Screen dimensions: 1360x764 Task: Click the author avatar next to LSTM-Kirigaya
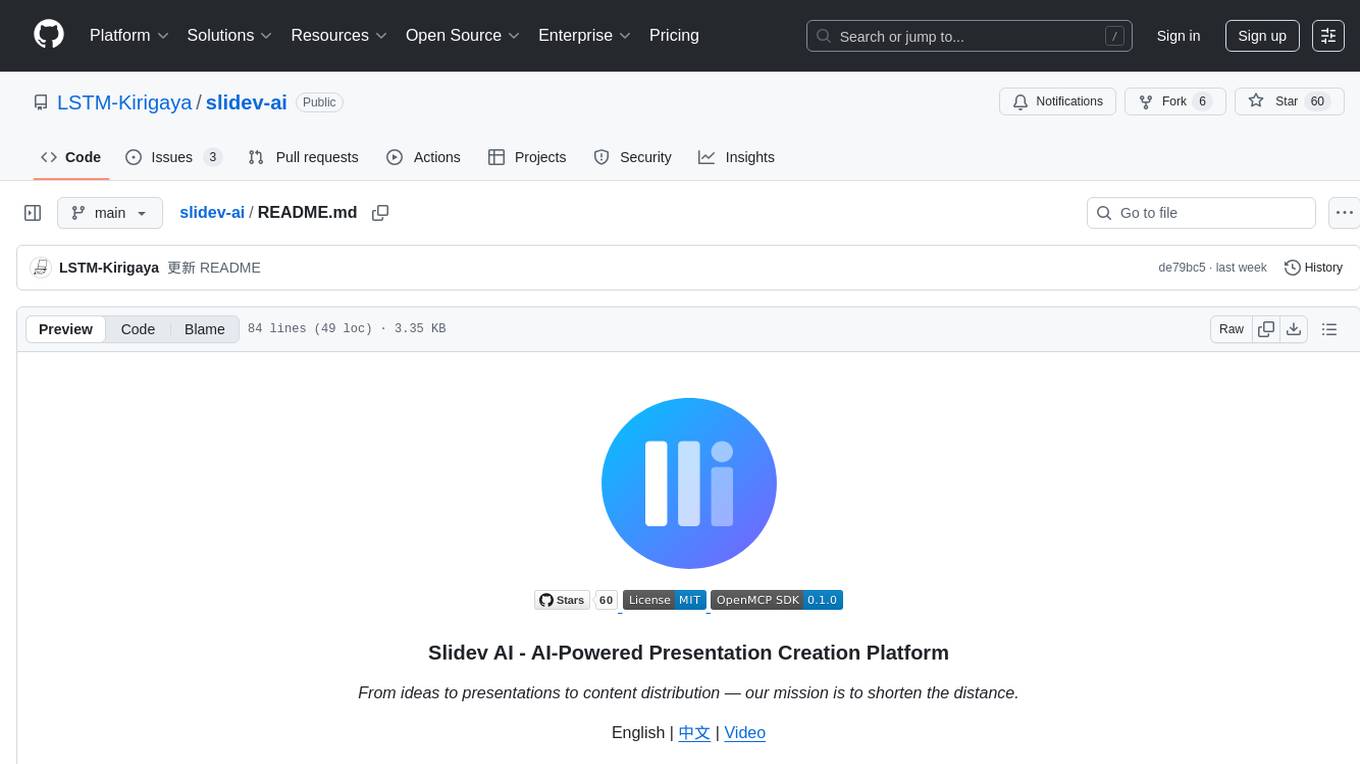click(40, 267)
